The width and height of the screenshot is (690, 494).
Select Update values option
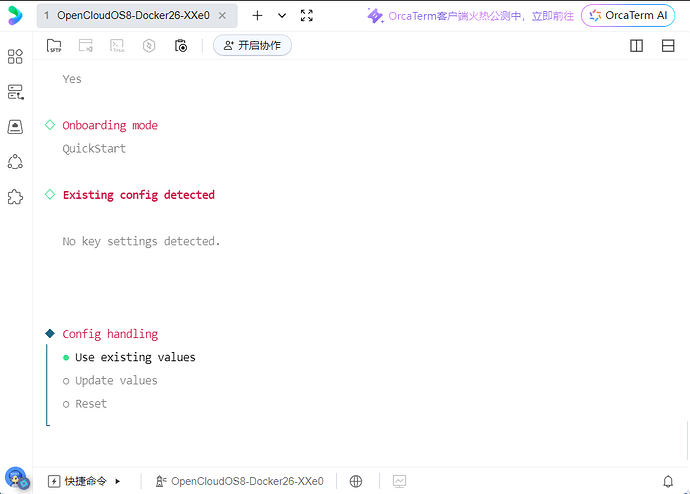[110, 381]
